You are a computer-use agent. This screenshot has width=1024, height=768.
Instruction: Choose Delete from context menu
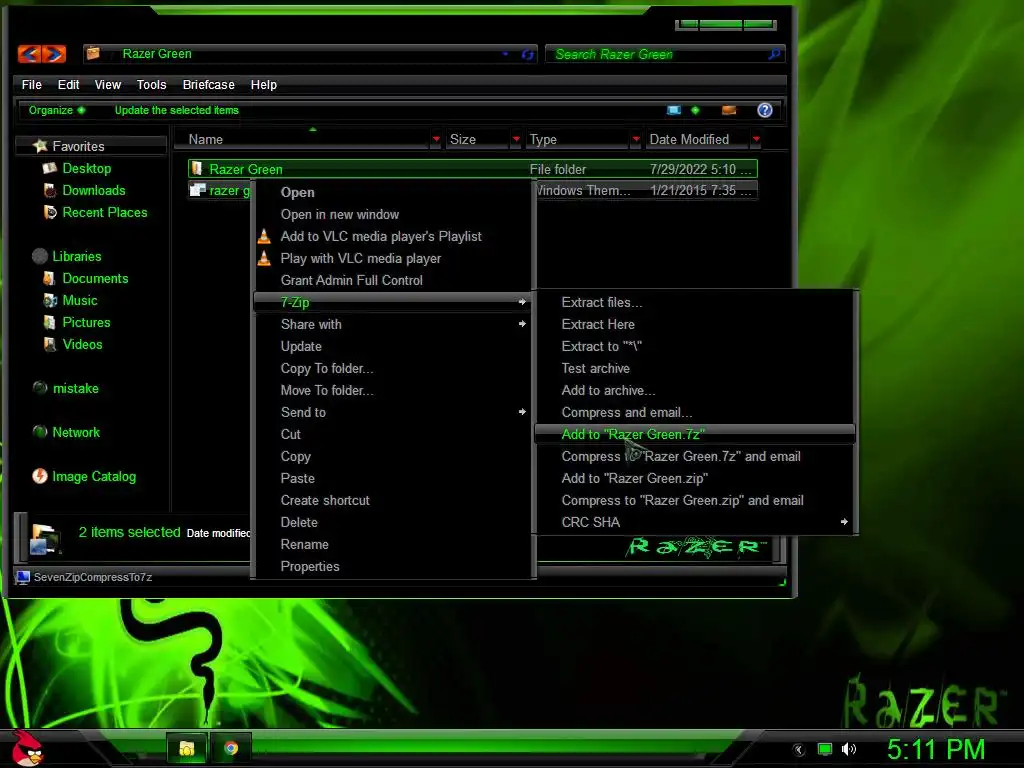point(392,522)
